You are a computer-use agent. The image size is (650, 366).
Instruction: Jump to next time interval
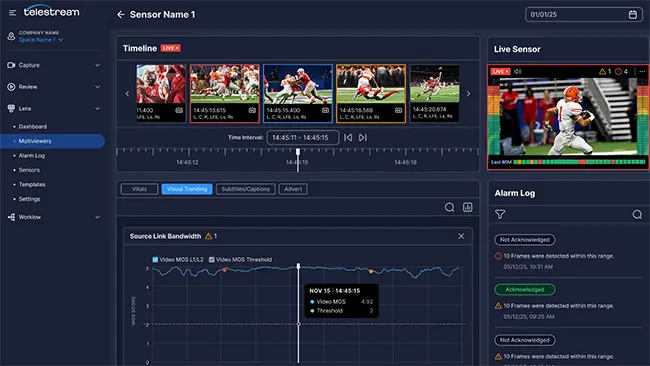pyautogui.click(x=363, y=138)
